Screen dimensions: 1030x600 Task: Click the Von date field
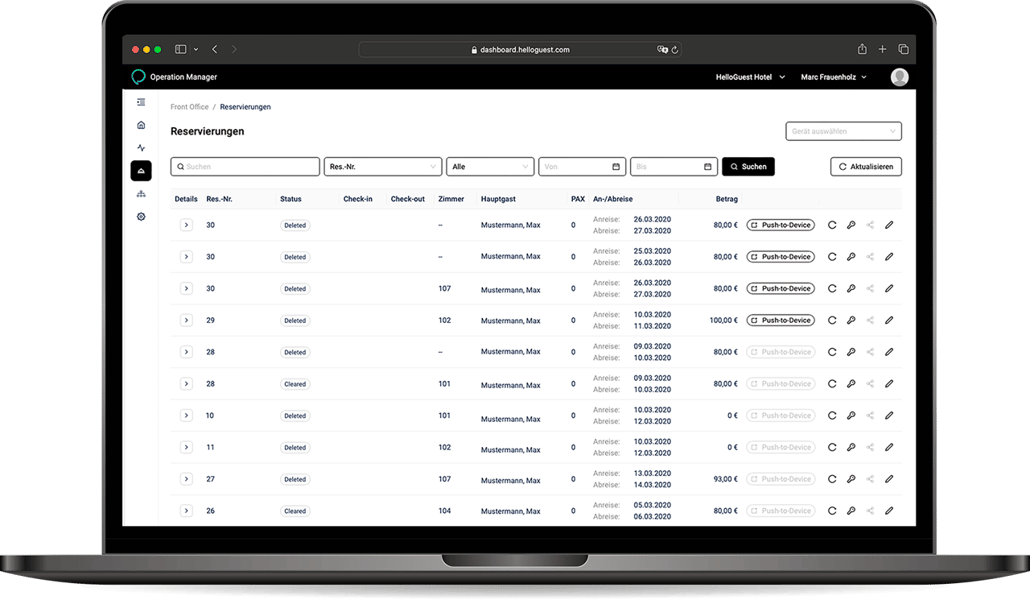point(582,167)
